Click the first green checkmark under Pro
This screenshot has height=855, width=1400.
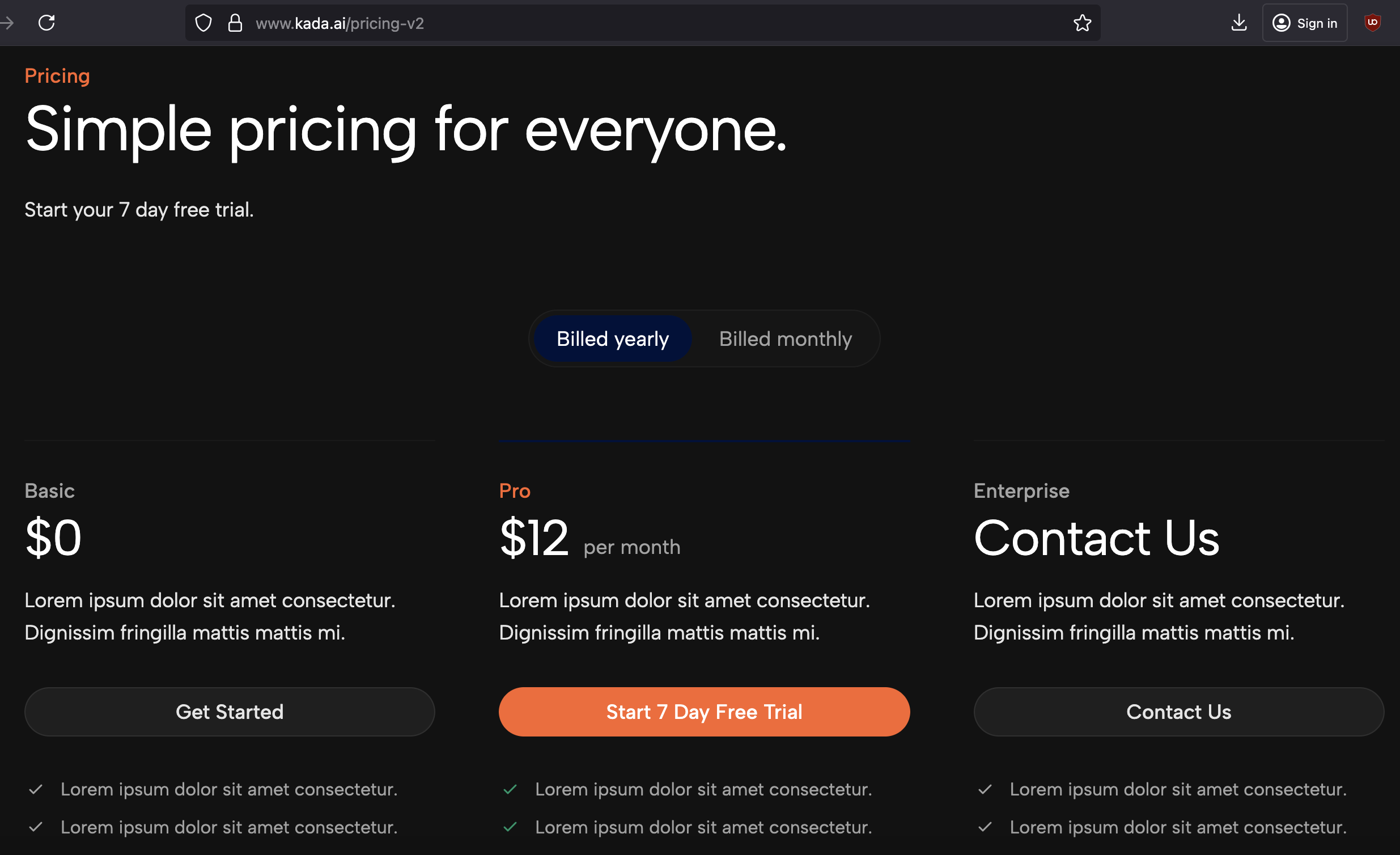[x=510, y=789]
